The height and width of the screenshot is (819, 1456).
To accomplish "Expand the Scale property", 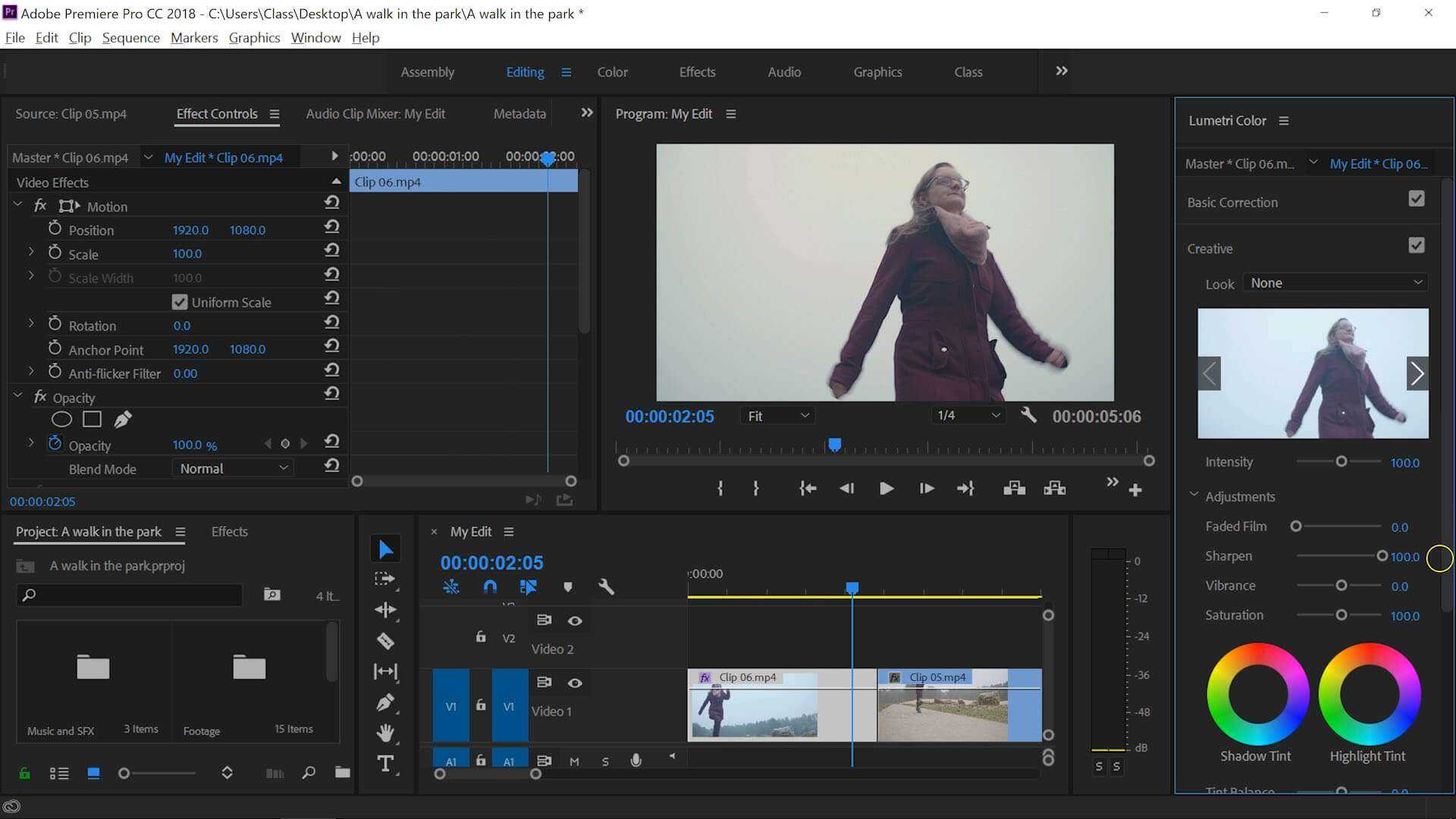I will coord(31,252).
